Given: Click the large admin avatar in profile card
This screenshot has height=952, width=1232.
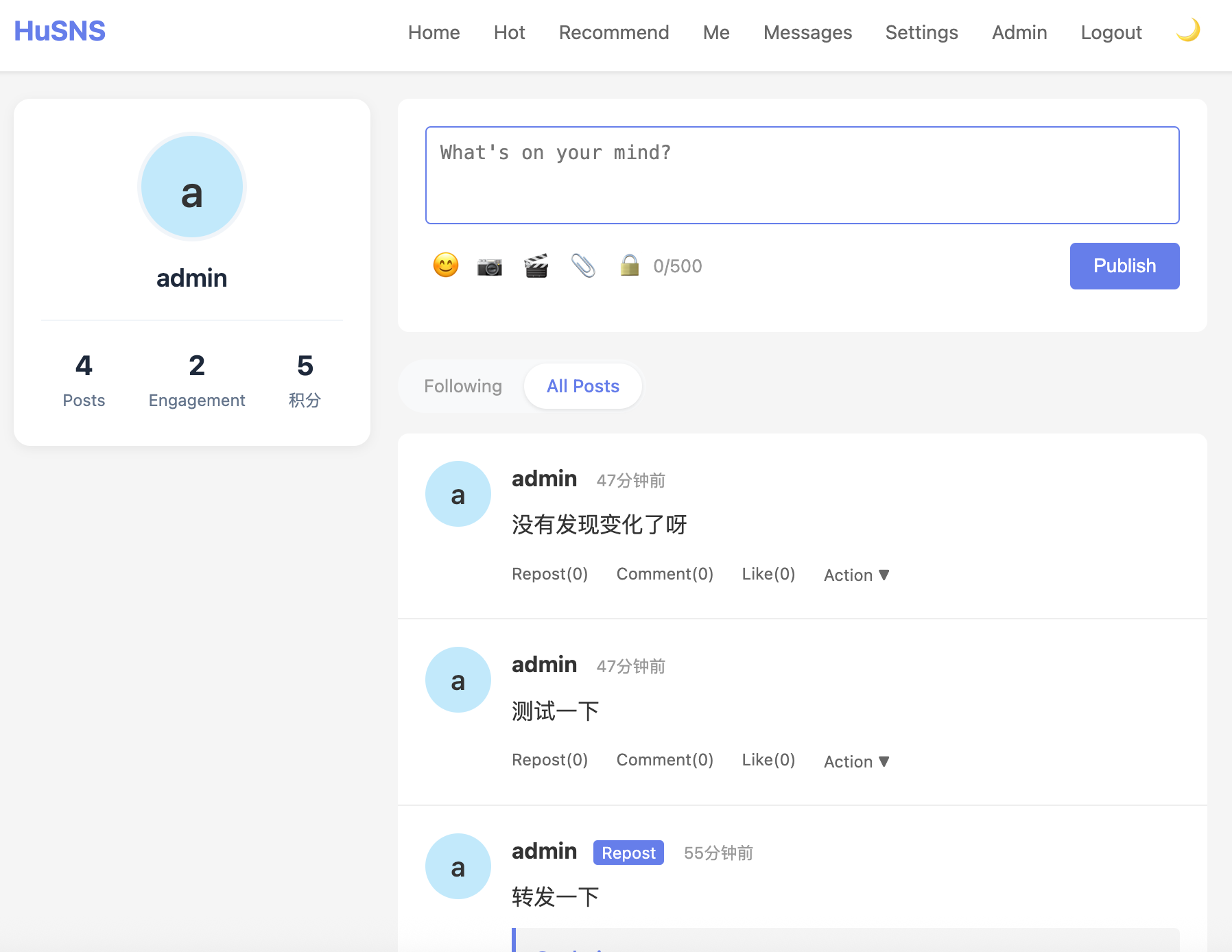Looking at the screenshot, I should [192, 187].
